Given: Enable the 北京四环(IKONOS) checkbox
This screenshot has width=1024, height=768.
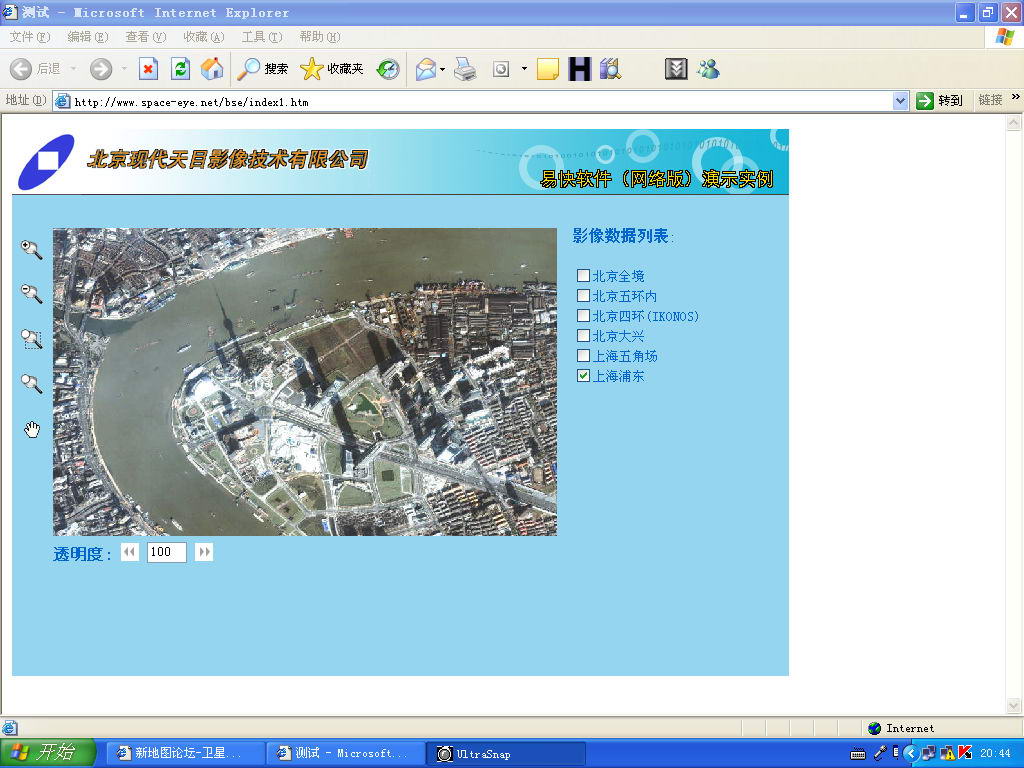Looking at the screenshot, I should click(x=584, y=316).
